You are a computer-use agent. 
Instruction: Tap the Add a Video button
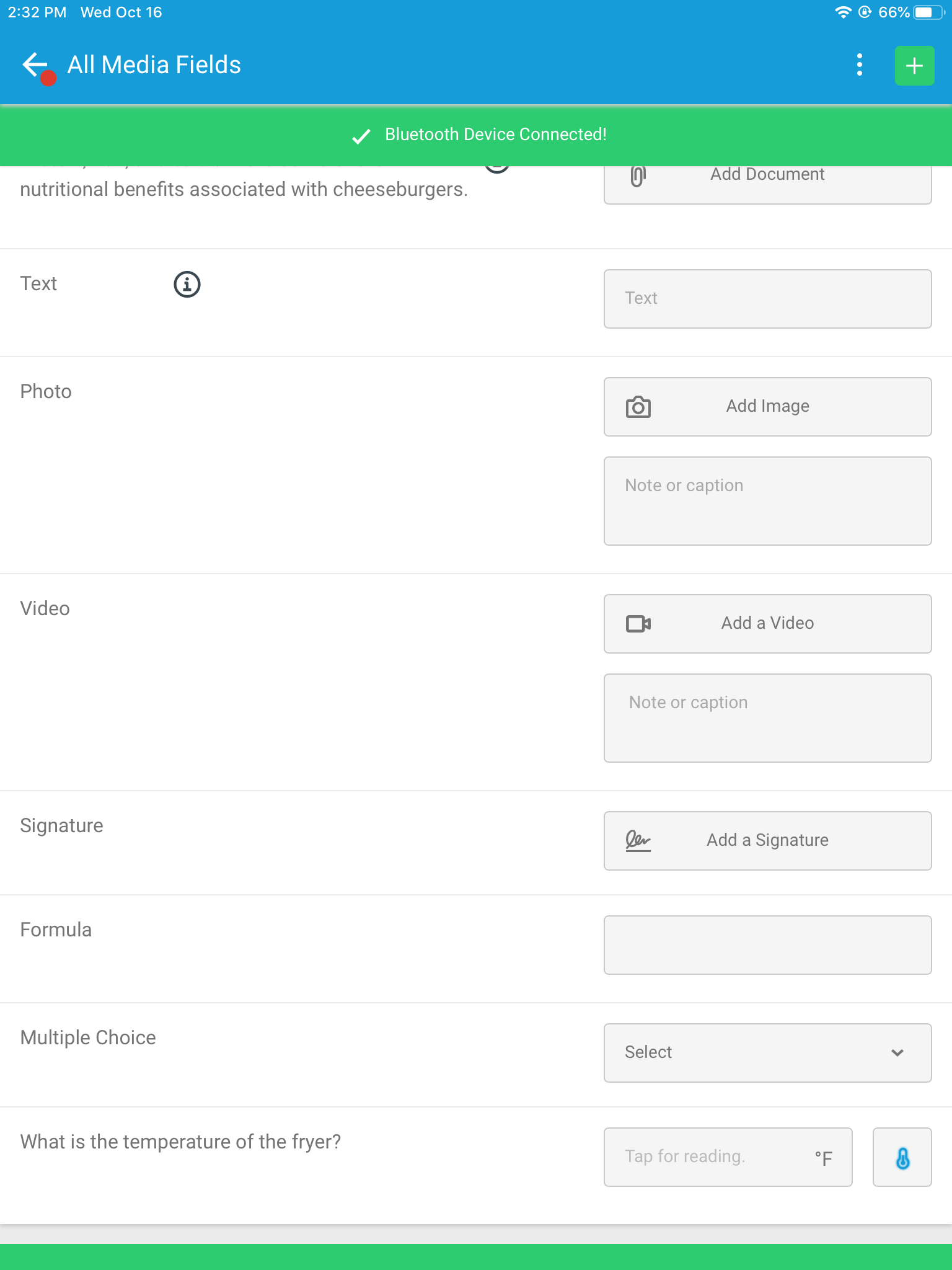[768, 624]
